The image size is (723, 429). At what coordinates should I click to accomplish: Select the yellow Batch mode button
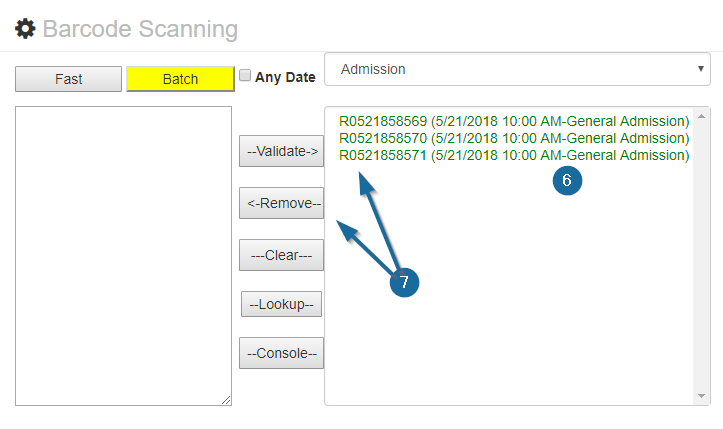tap(180, 79)
